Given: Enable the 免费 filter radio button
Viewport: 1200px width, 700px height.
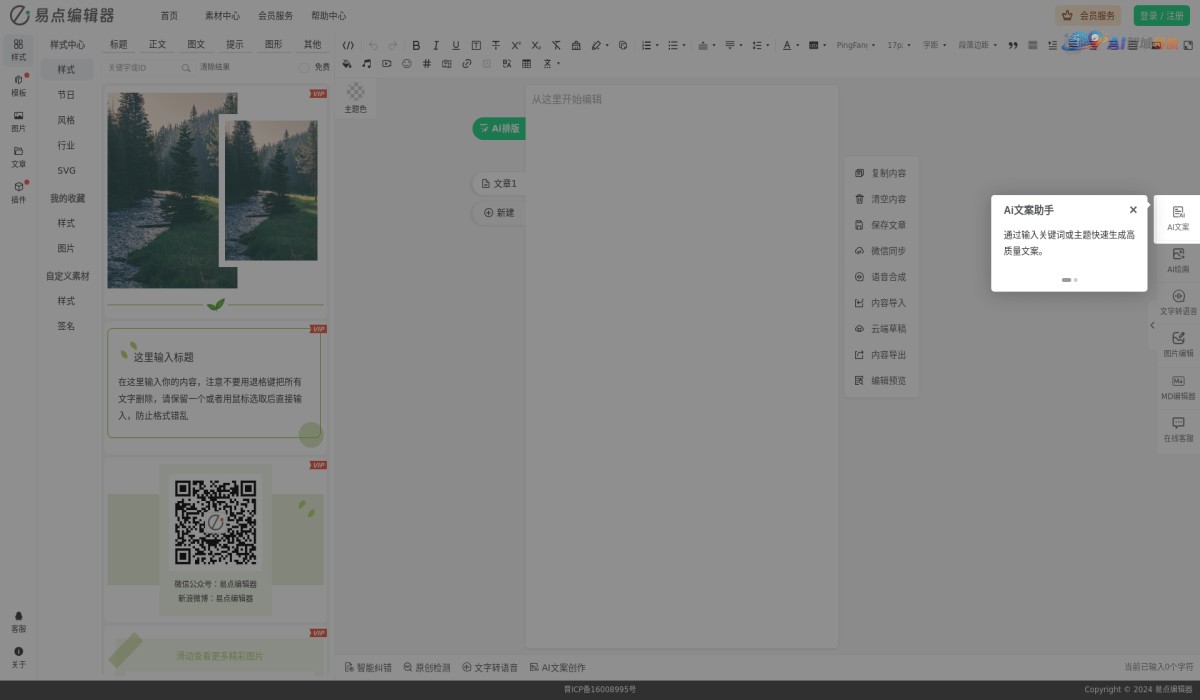Looking at the screenshot, I should [304, 68].
